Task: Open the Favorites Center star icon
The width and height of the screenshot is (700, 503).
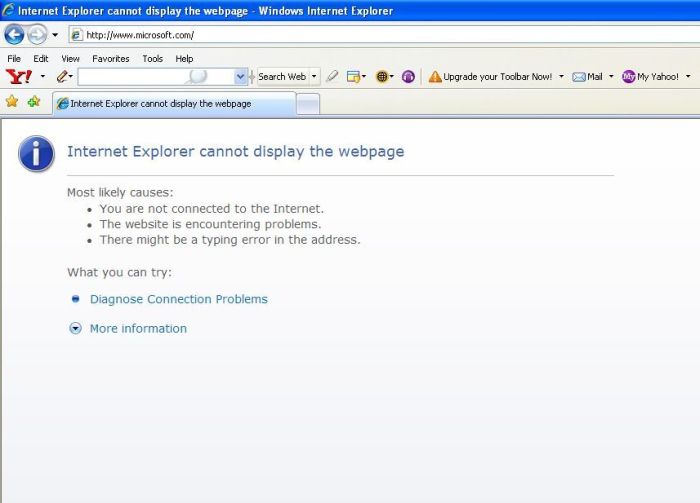Action: tap(12, 102)
